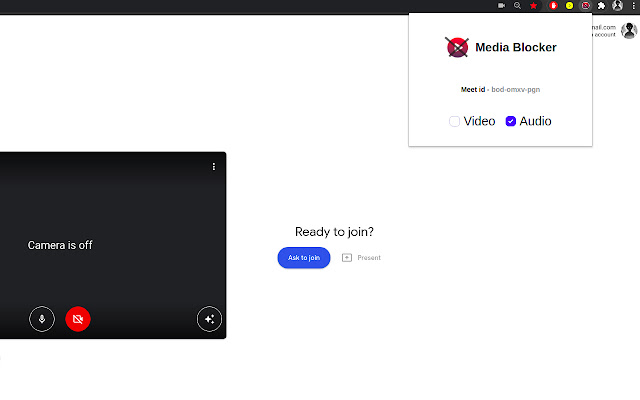Open Chrome three-dot menu
This screenshot has width=640, height=400.
point(633,6)
